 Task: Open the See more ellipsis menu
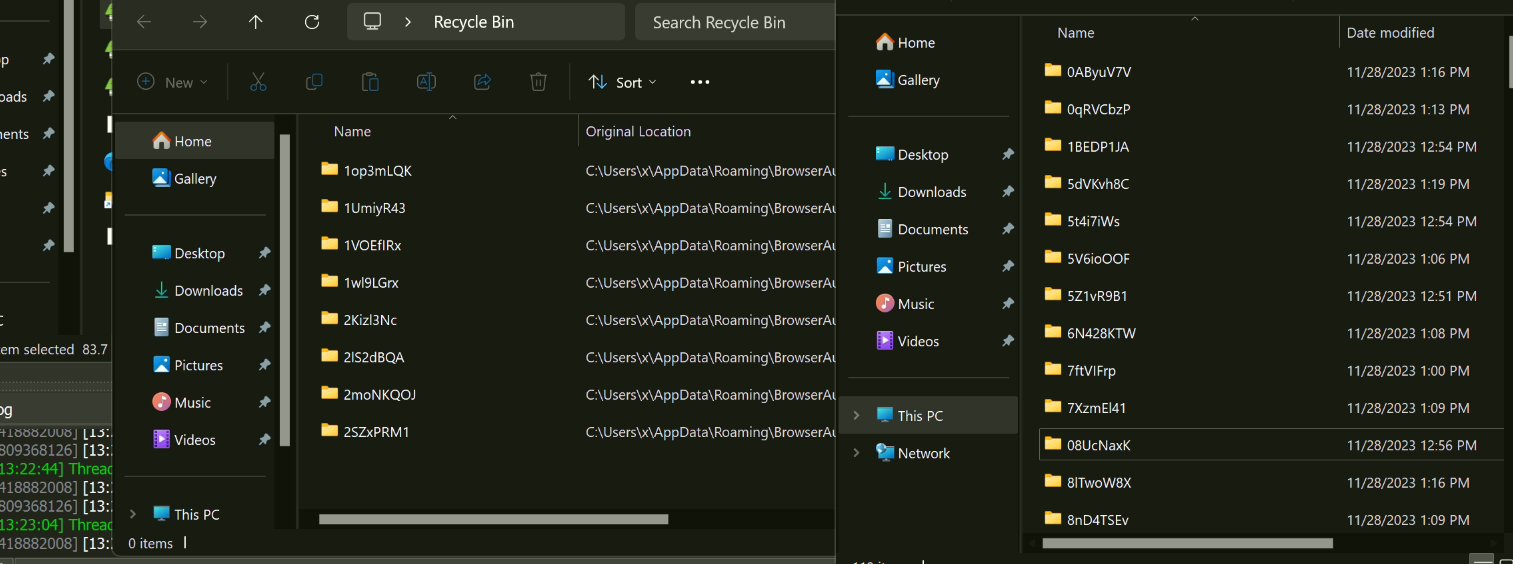(x=700, y=82)
